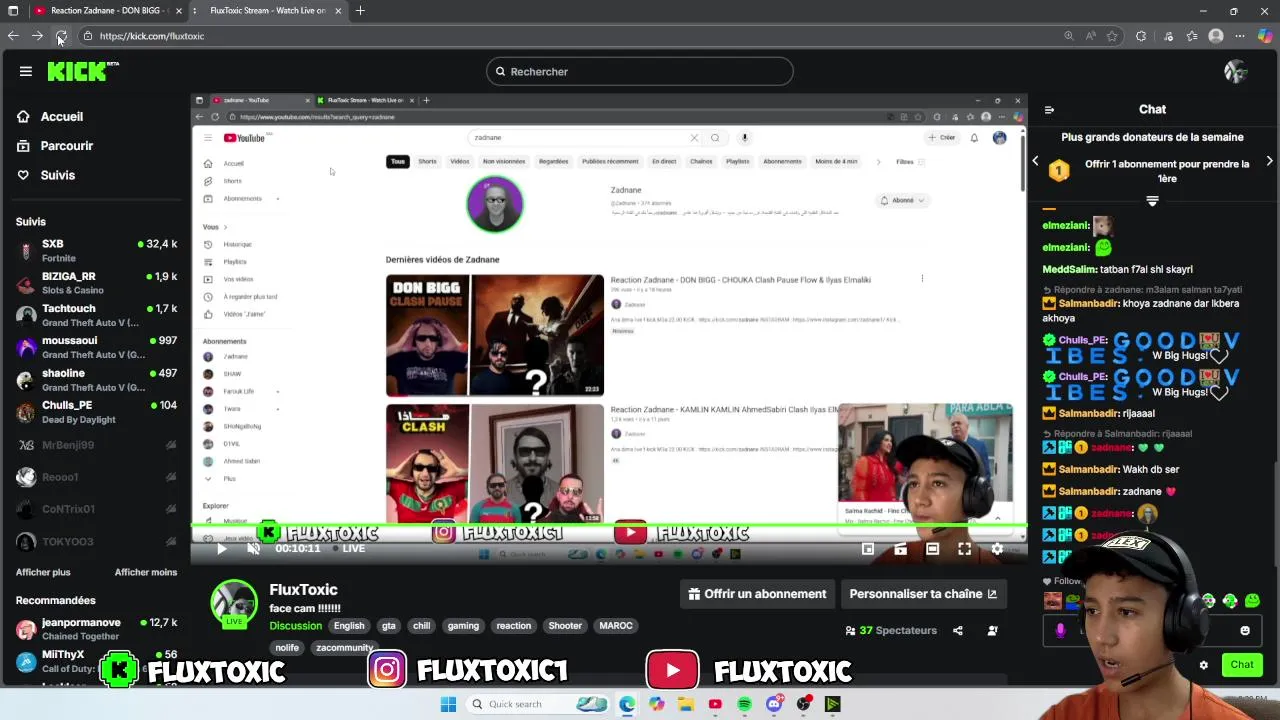Expand followed list with Afficher plus
1280x720 pixels.
43,573
